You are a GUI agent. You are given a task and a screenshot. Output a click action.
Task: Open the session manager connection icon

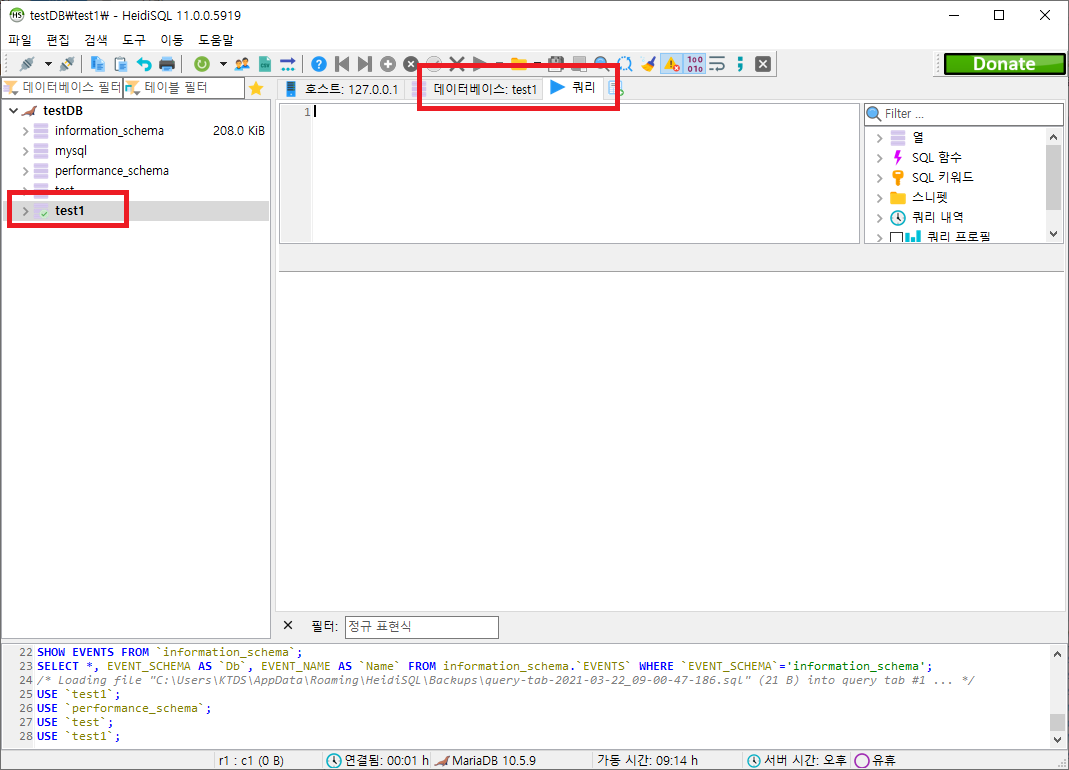[x=27, y=64]
